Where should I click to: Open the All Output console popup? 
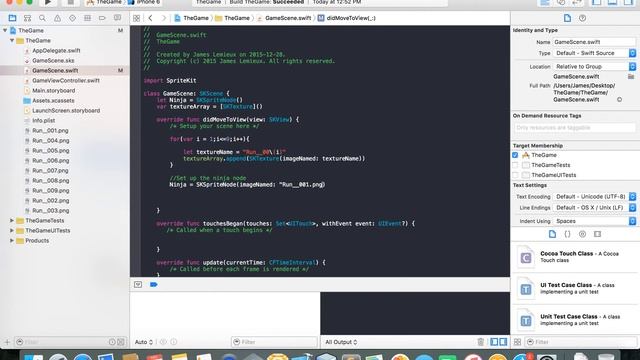point(341,342)
